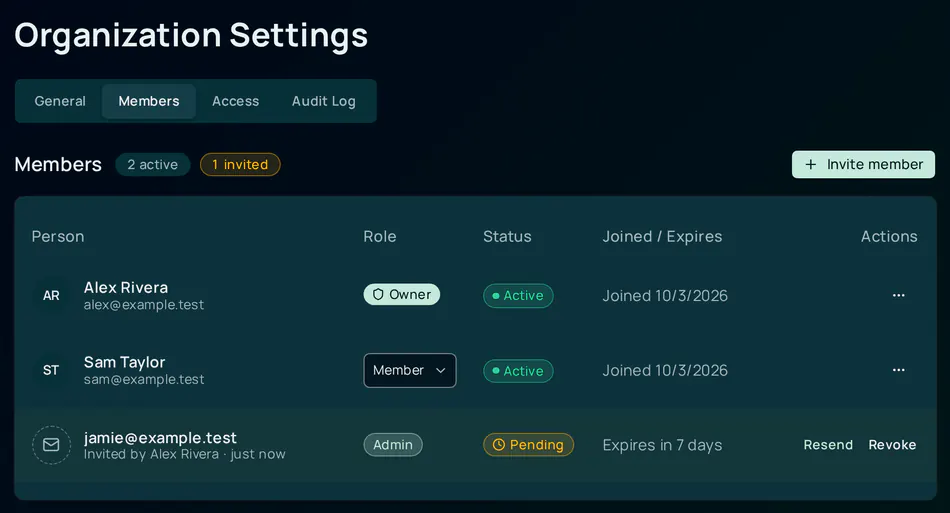Click Alex Rivera's Joined 10/3/2026 date
950x513 pixels.
coord(665,296)
